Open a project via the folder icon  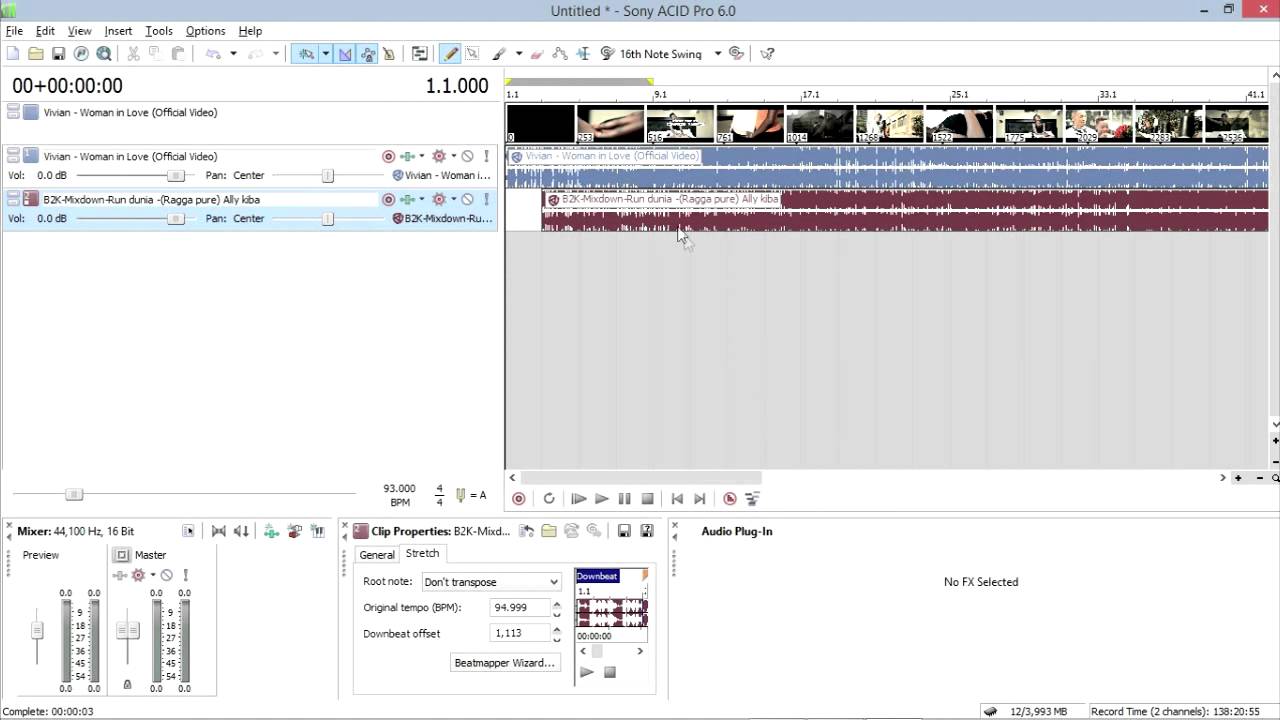point(36,54)
